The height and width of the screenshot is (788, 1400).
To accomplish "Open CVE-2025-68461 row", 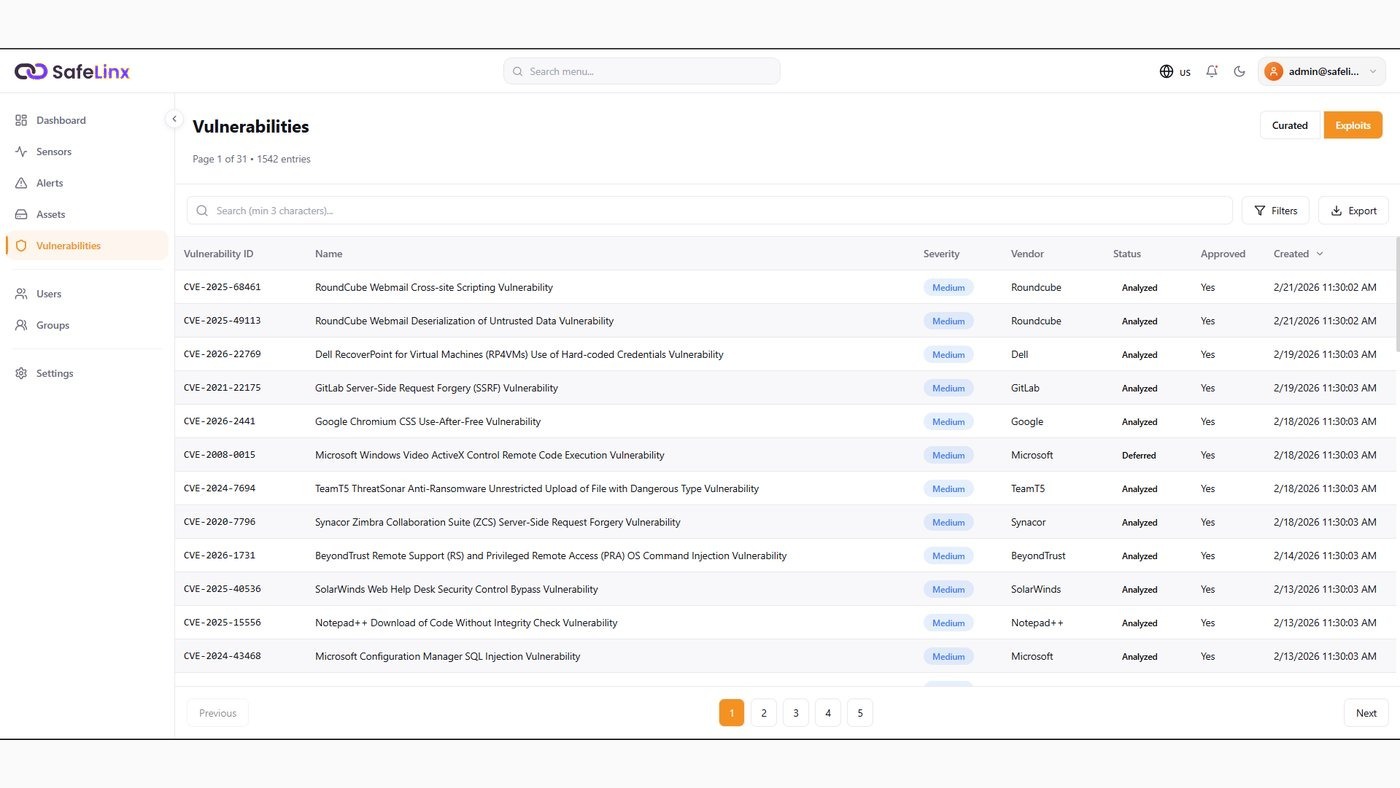I will pyautogui.click(x=785, y=287).
